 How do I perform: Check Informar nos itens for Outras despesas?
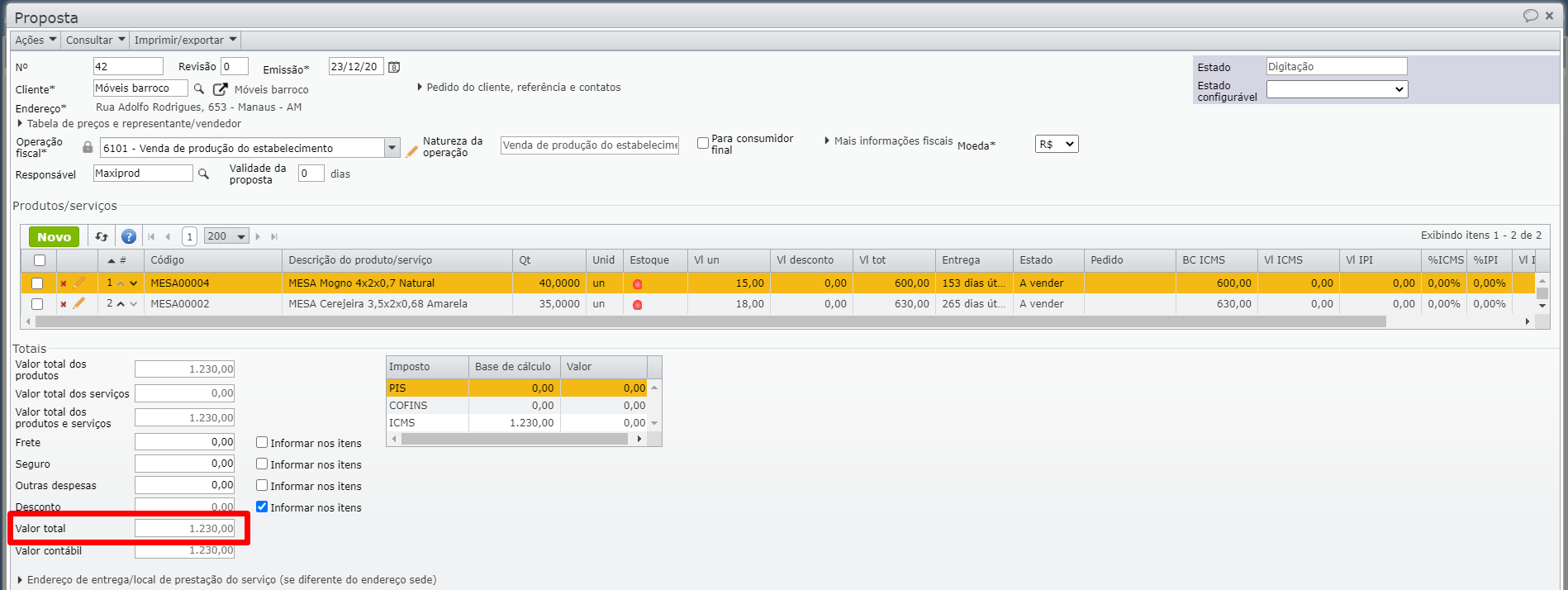coord(262,485)
